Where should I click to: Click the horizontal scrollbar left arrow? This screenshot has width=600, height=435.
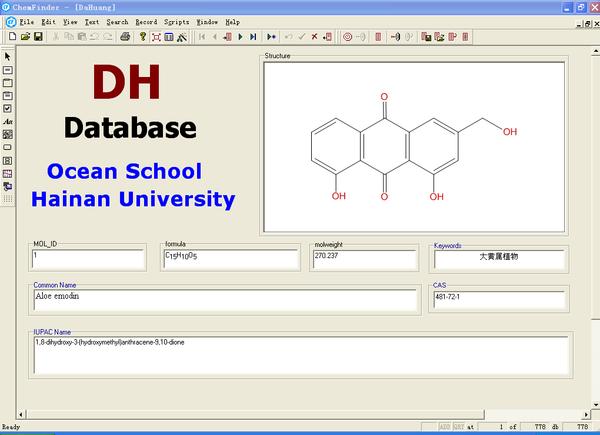(21, 414)
